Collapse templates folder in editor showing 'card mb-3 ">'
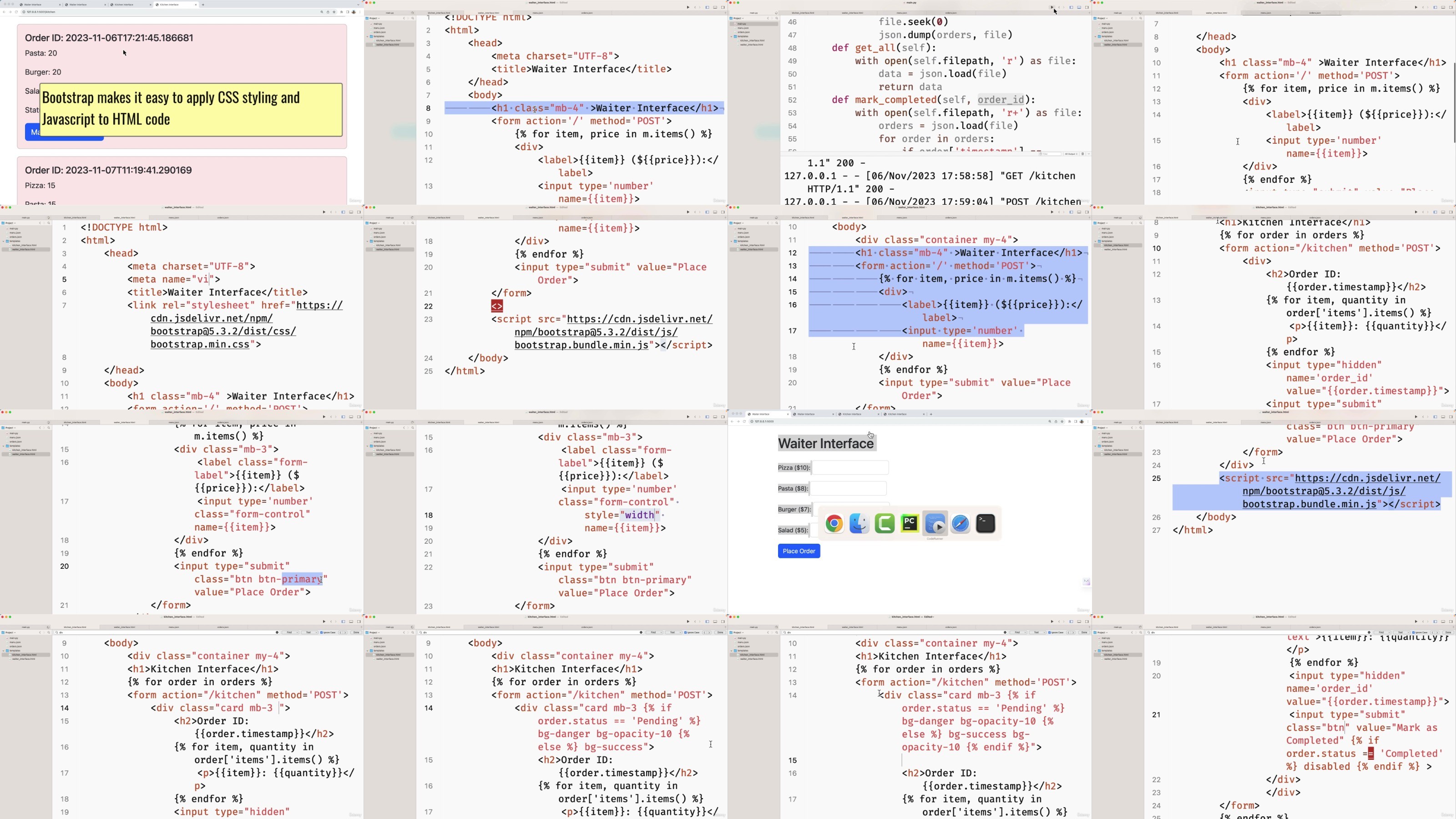 pyautogui.click(x=3, y=651)
